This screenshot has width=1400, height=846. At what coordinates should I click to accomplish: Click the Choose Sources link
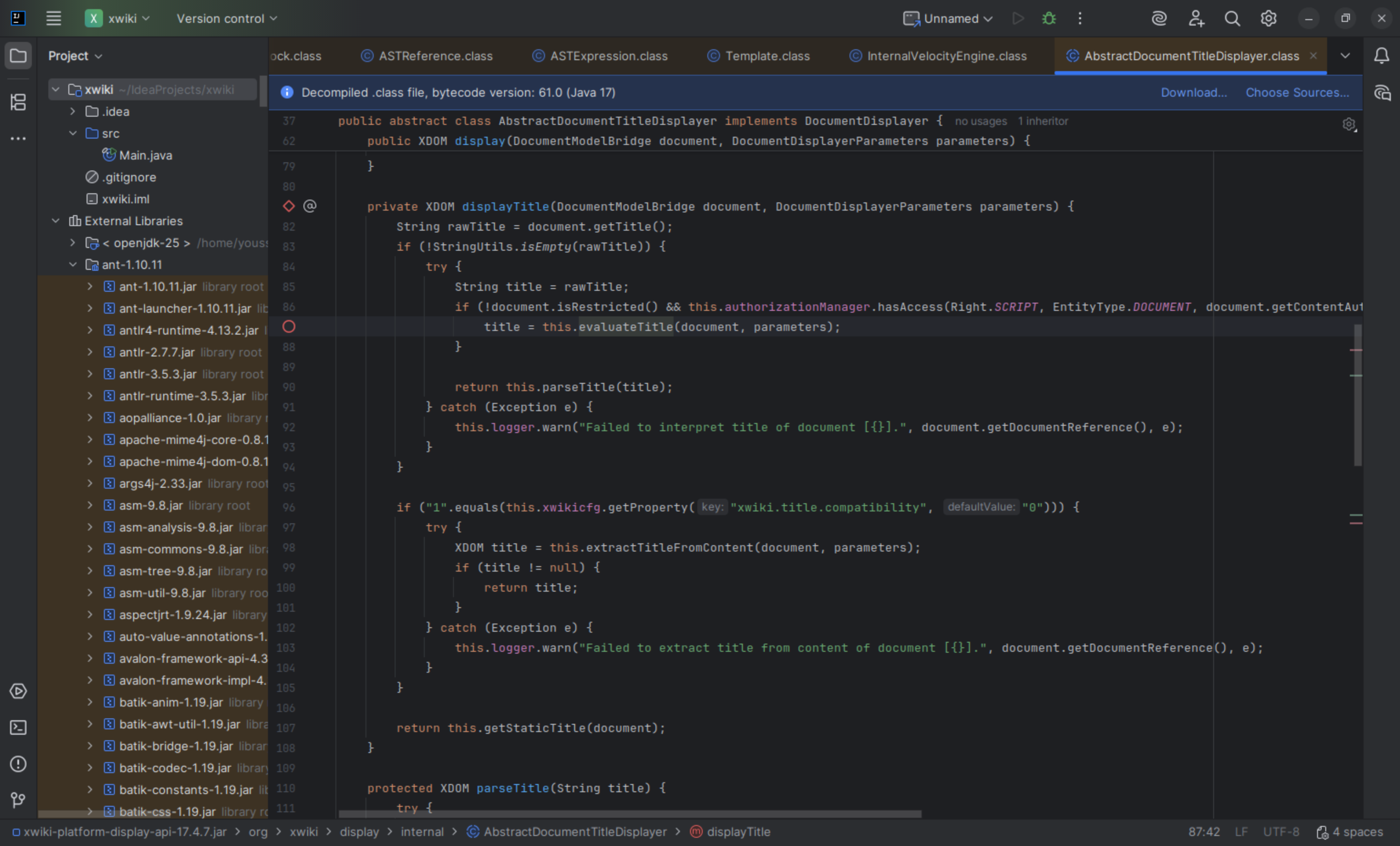(1297, 93)
